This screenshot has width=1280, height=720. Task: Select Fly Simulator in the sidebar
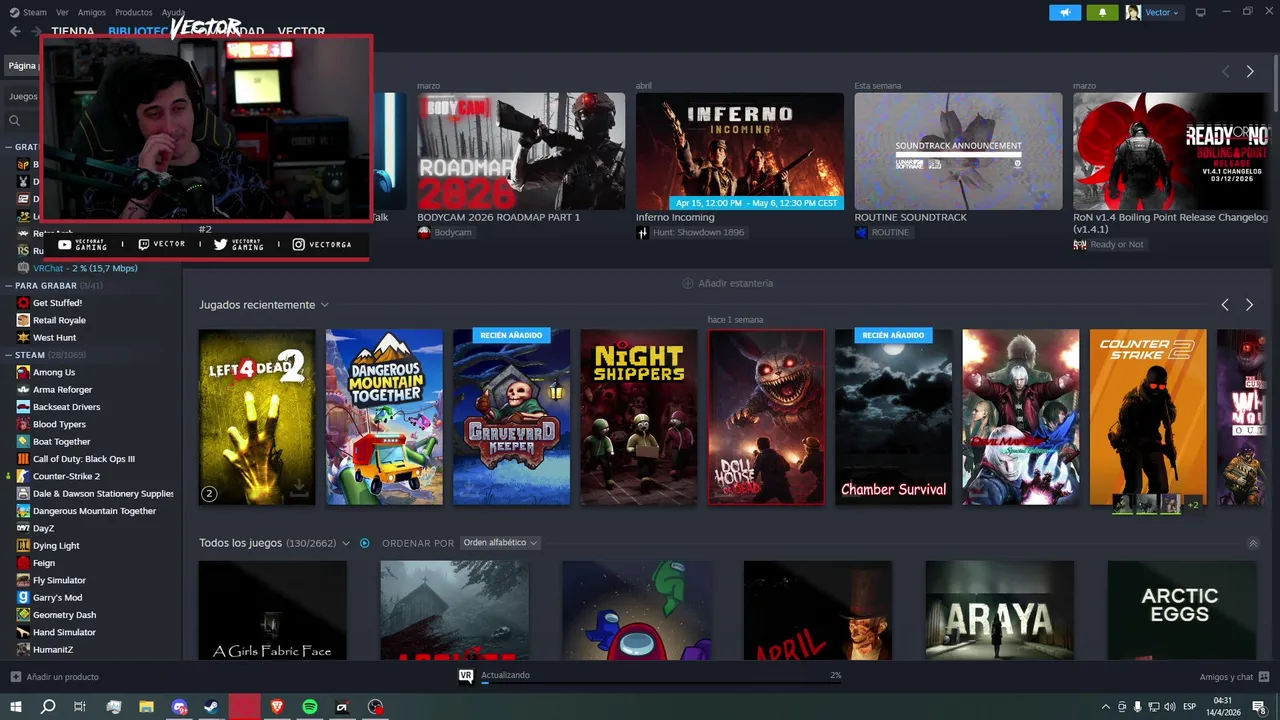pyautogui.click(x=59, y=580)
